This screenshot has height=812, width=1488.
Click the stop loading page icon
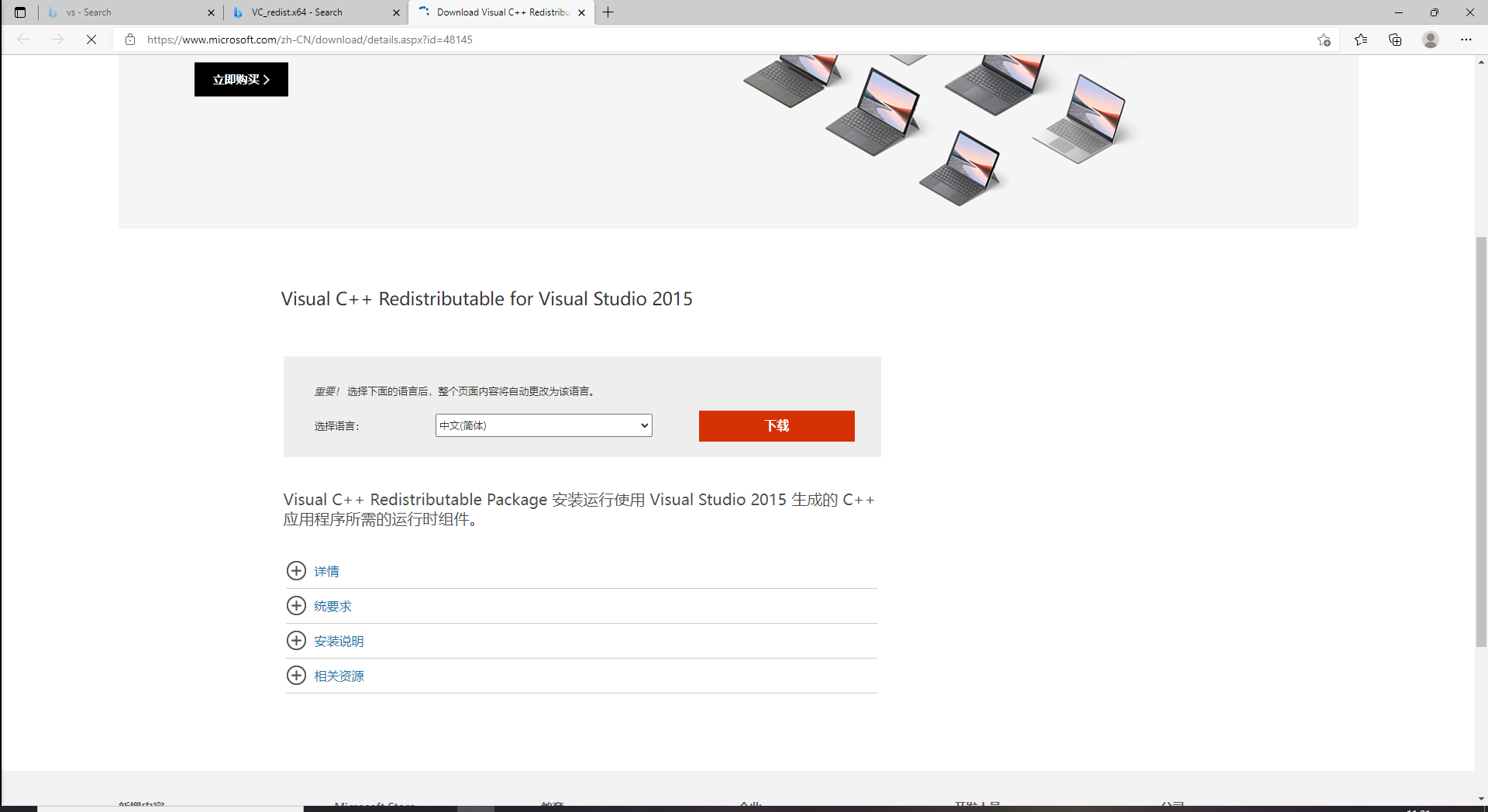click(x=91, y=40)
